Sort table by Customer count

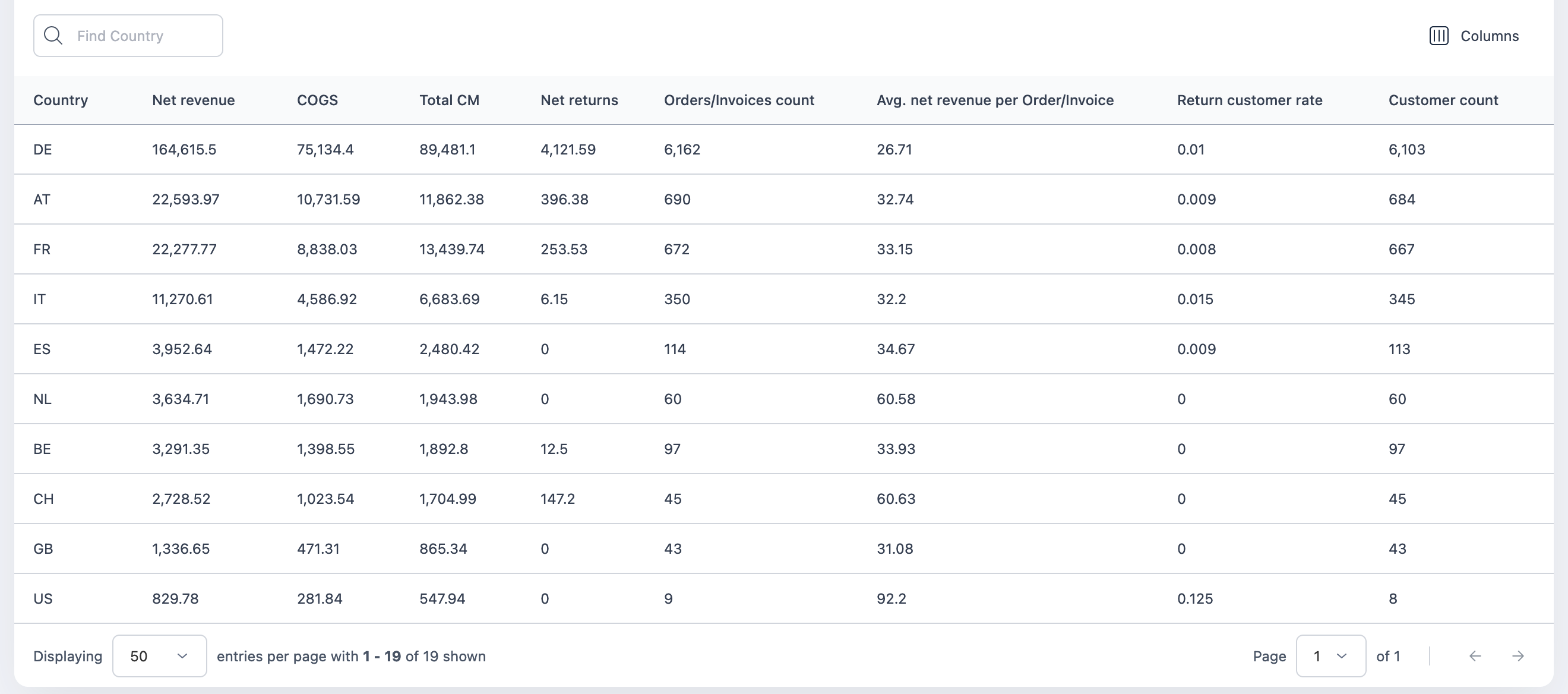pos(1443,100)
